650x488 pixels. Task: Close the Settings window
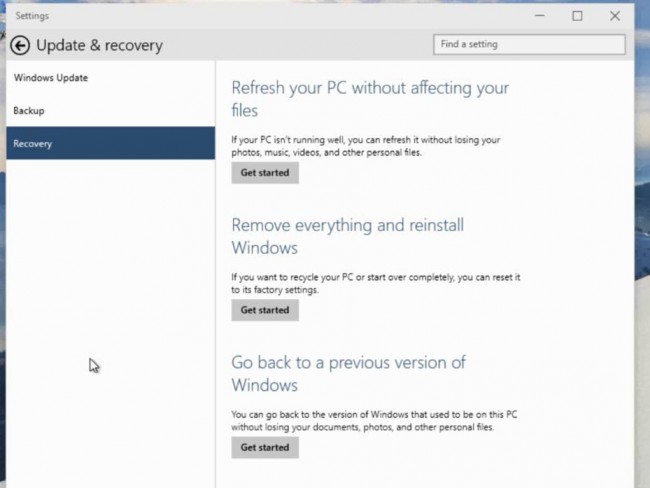[615, 16]
